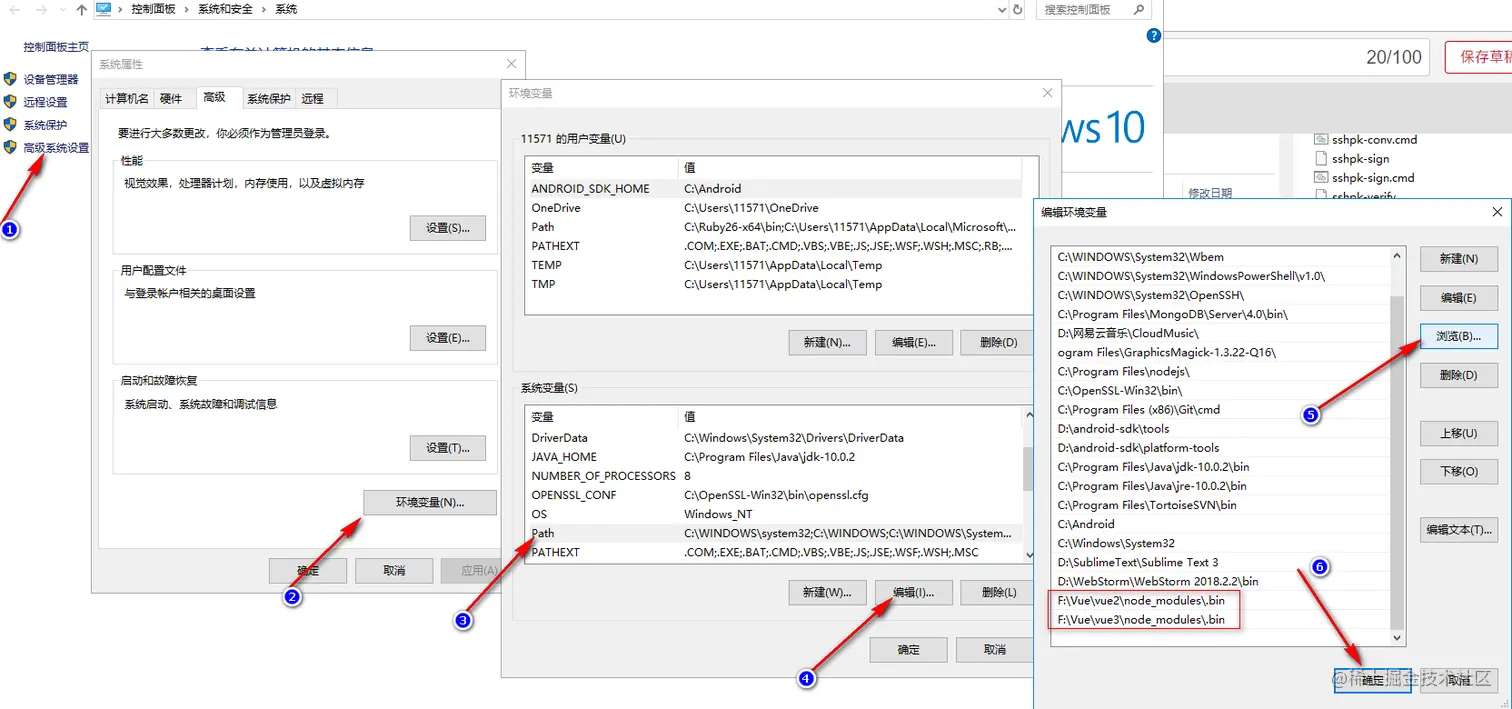Screen dimensions: 1512x709
Task: Close the Edit Environment Variable dialog
Action: pos(1497,212)
